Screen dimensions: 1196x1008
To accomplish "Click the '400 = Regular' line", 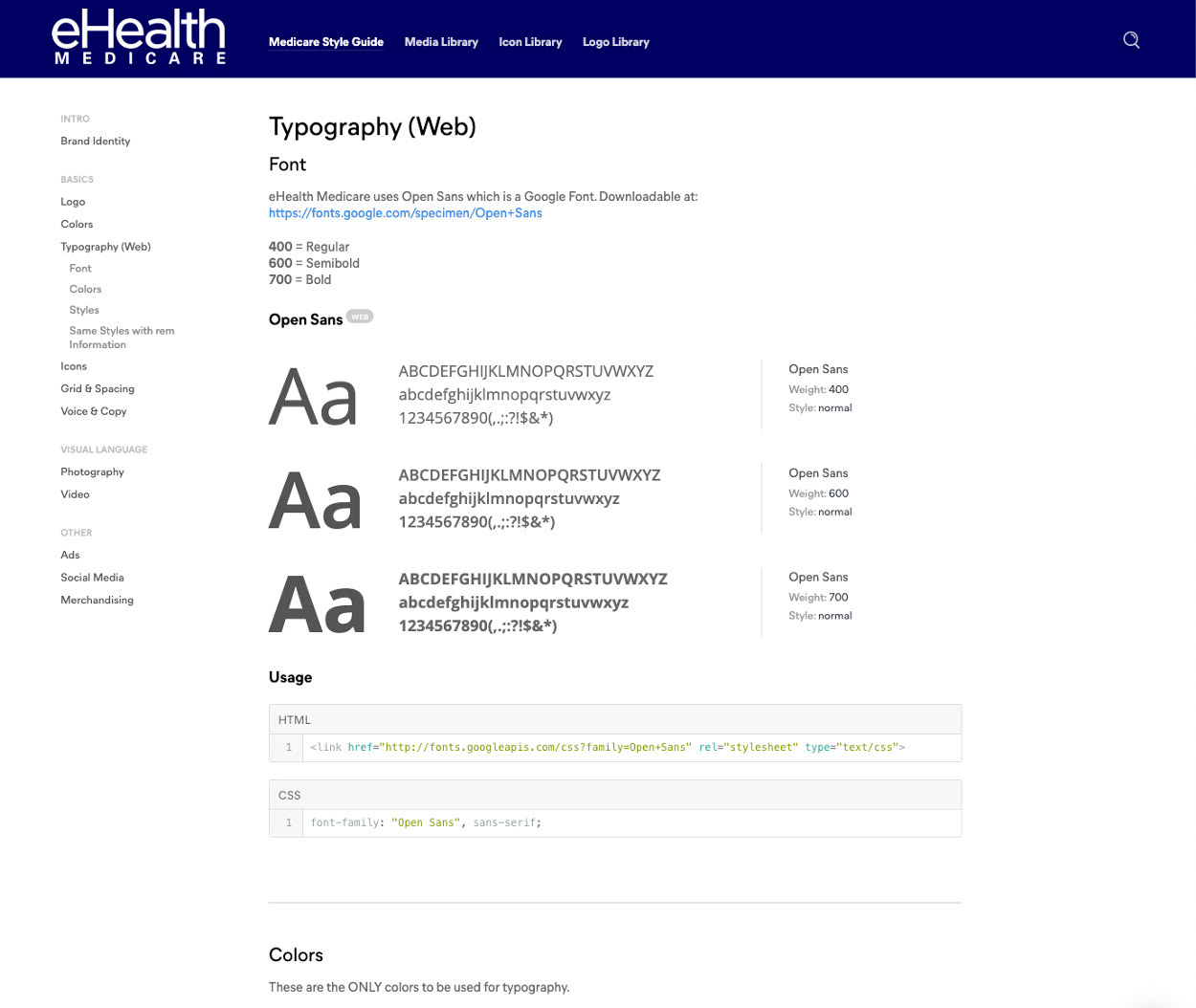I will coord(309,247).
